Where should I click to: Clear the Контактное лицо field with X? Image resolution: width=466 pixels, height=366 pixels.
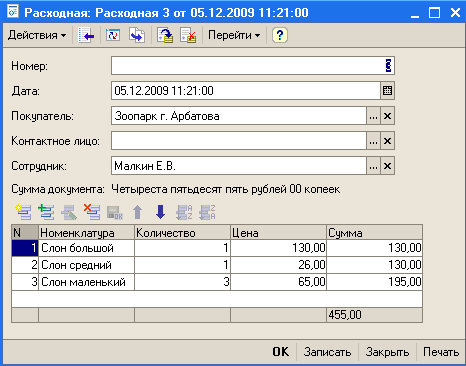(387, 141)
